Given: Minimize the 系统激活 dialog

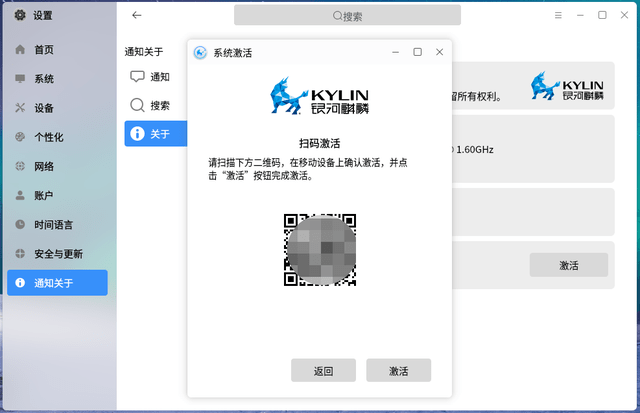Looking at the screenshot, I should pyautogui.click(x=396, y=52).
